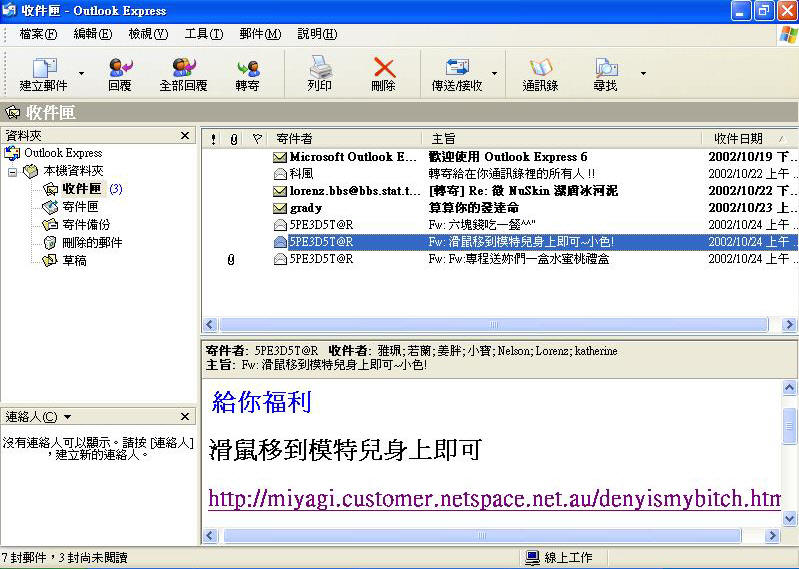799x569 pixels.
Task: Click the preview pane scroll down arrow
Action: click(x=789, y=519)
